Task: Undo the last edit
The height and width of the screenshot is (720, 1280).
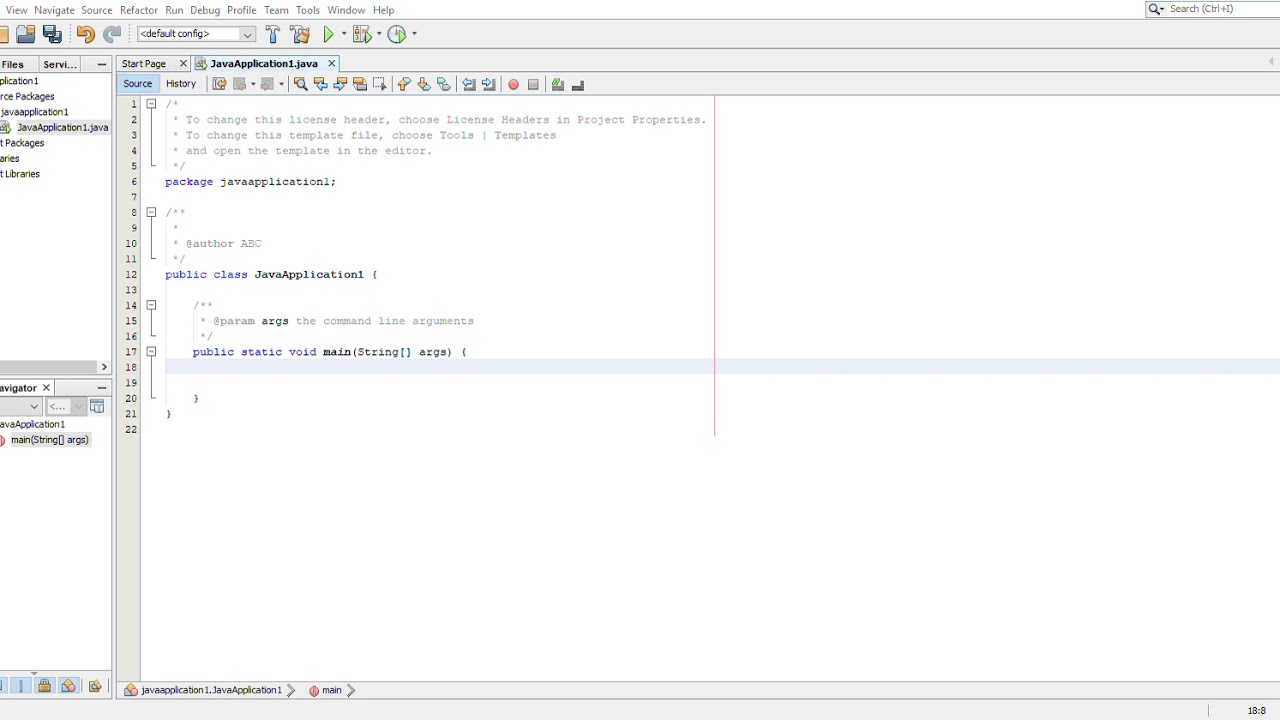Action: click(x=85, y=34)
